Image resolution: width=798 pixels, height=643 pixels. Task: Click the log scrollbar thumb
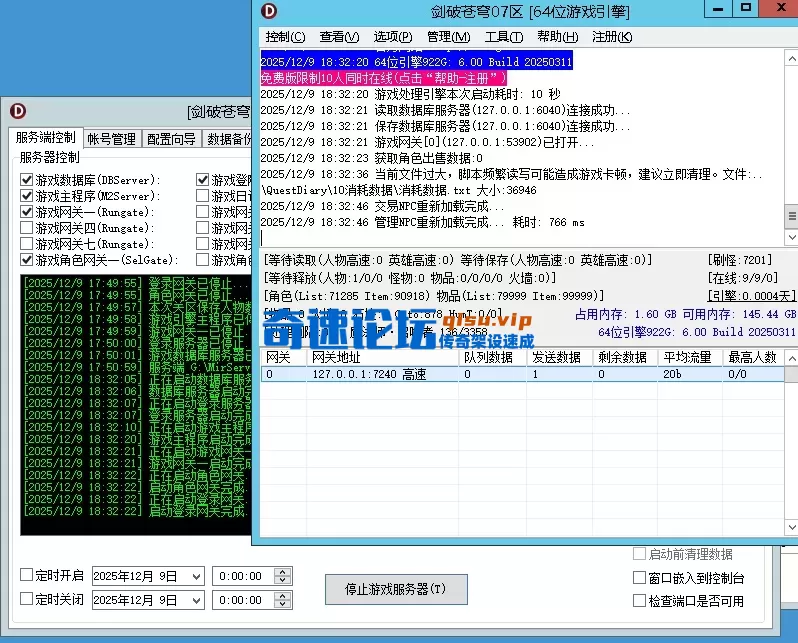tap(791, 216)
